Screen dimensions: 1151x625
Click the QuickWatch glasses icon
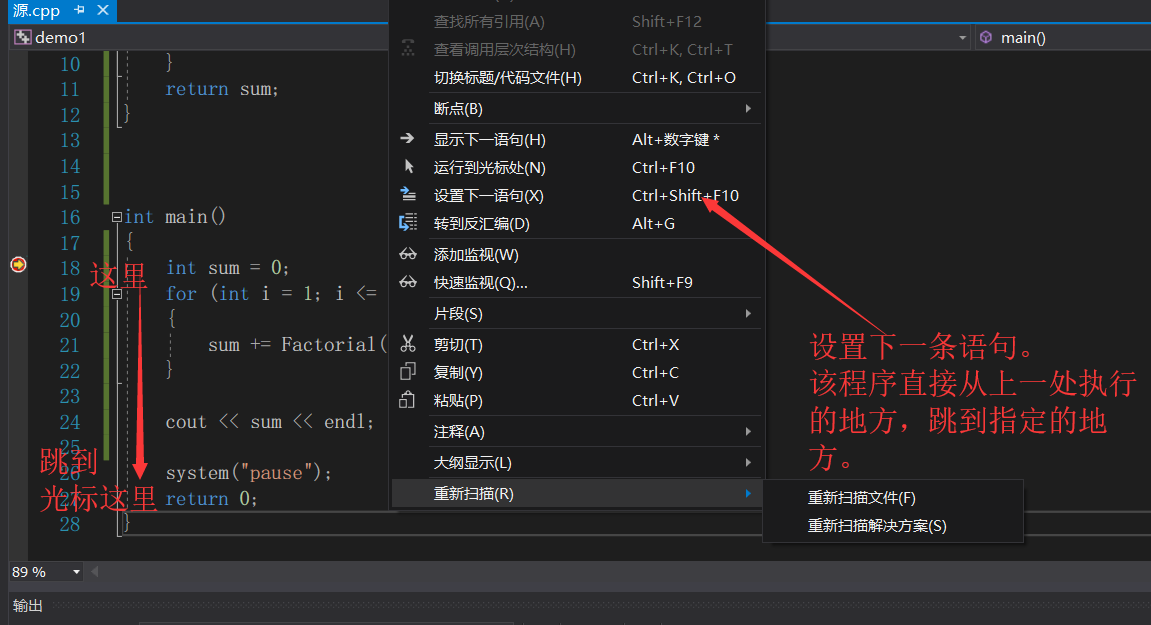pos(407,282)
